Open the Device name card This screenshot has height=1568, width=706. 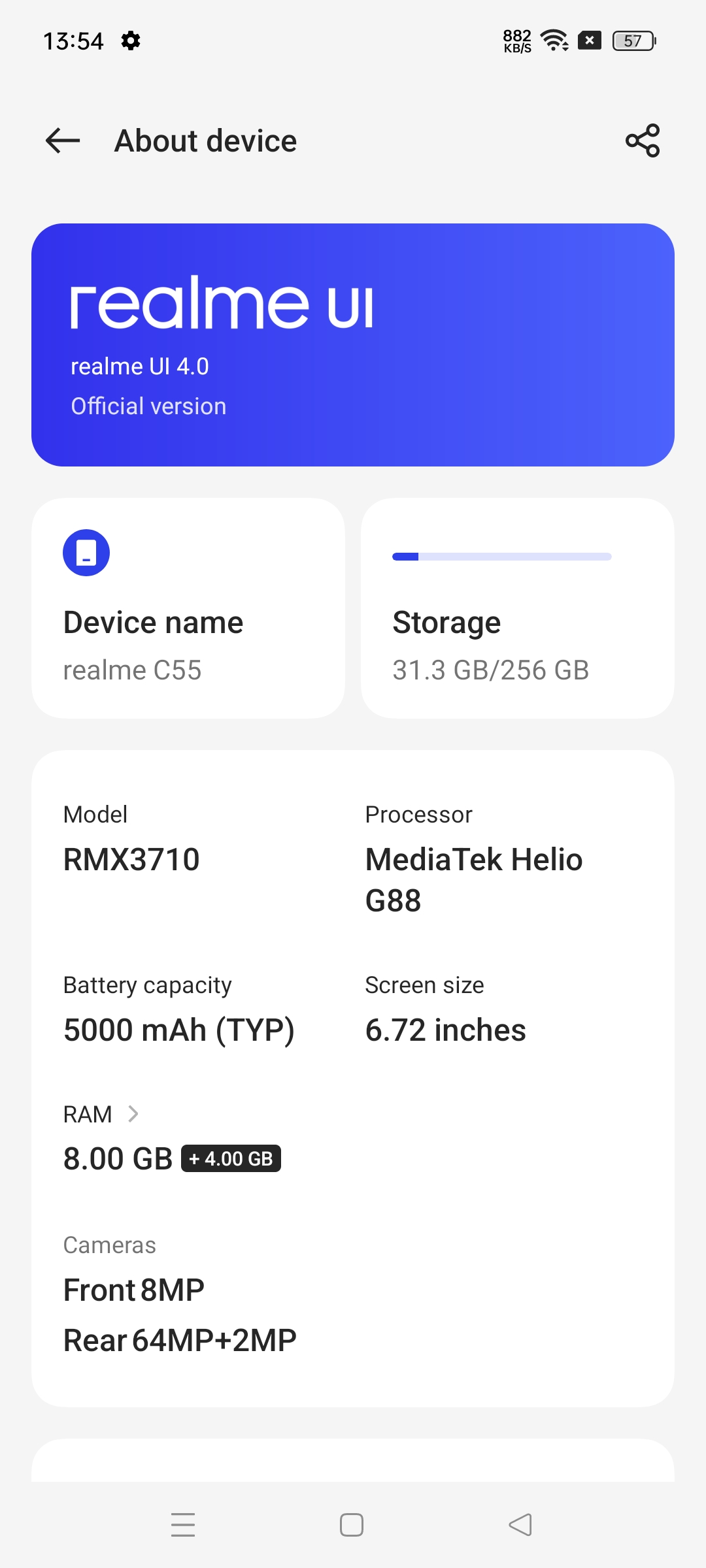188,608
